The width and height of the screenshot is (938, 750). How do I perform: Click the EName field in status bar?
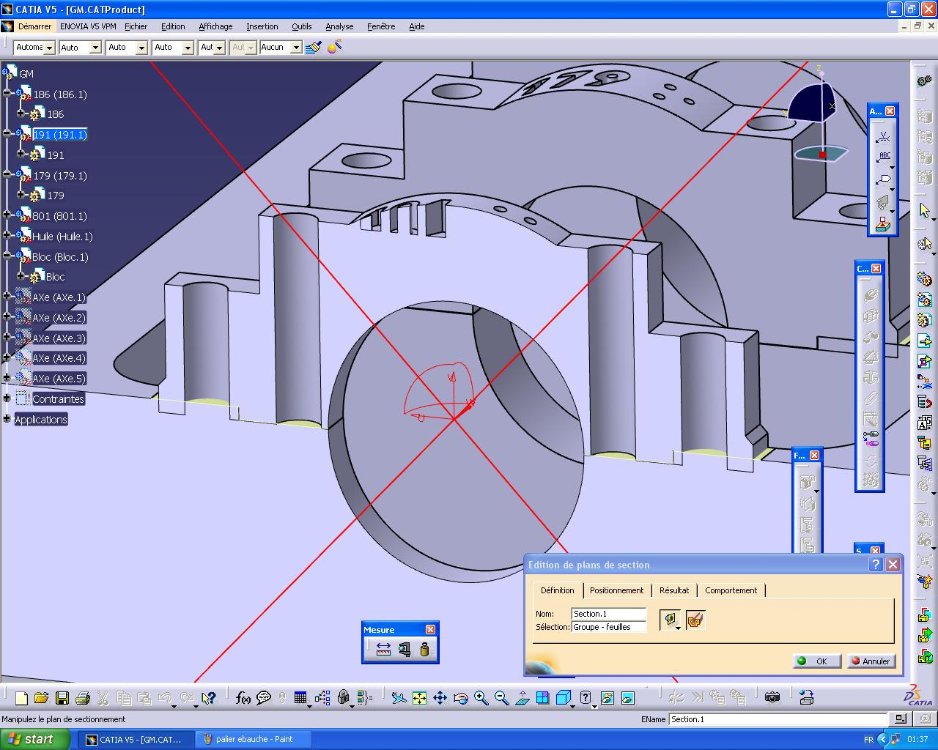click(778, 719)
